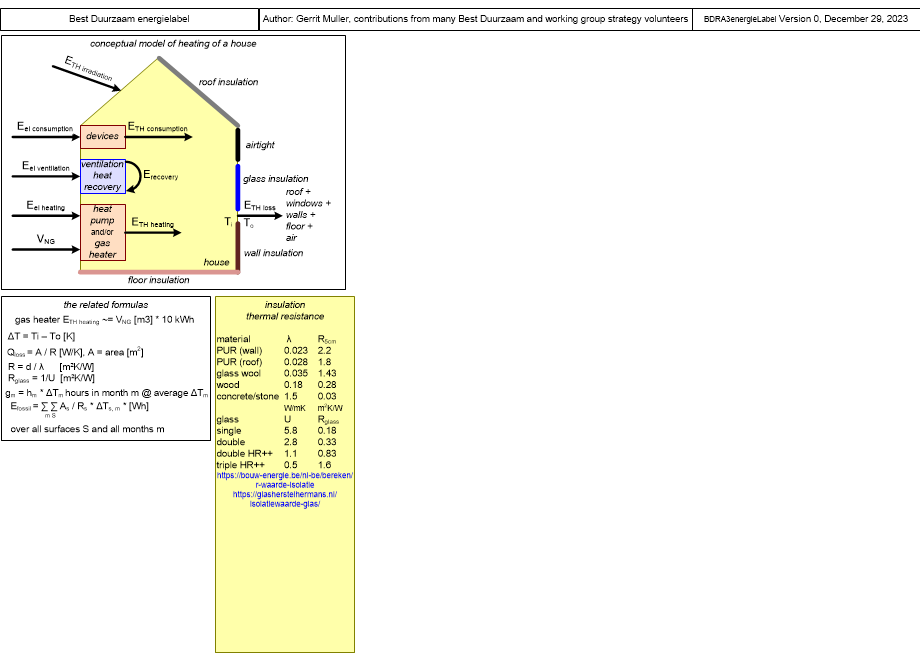The image size is (920, 660).
Task: Click the "E el ventilation" arrow label
Action: [46, 167]
